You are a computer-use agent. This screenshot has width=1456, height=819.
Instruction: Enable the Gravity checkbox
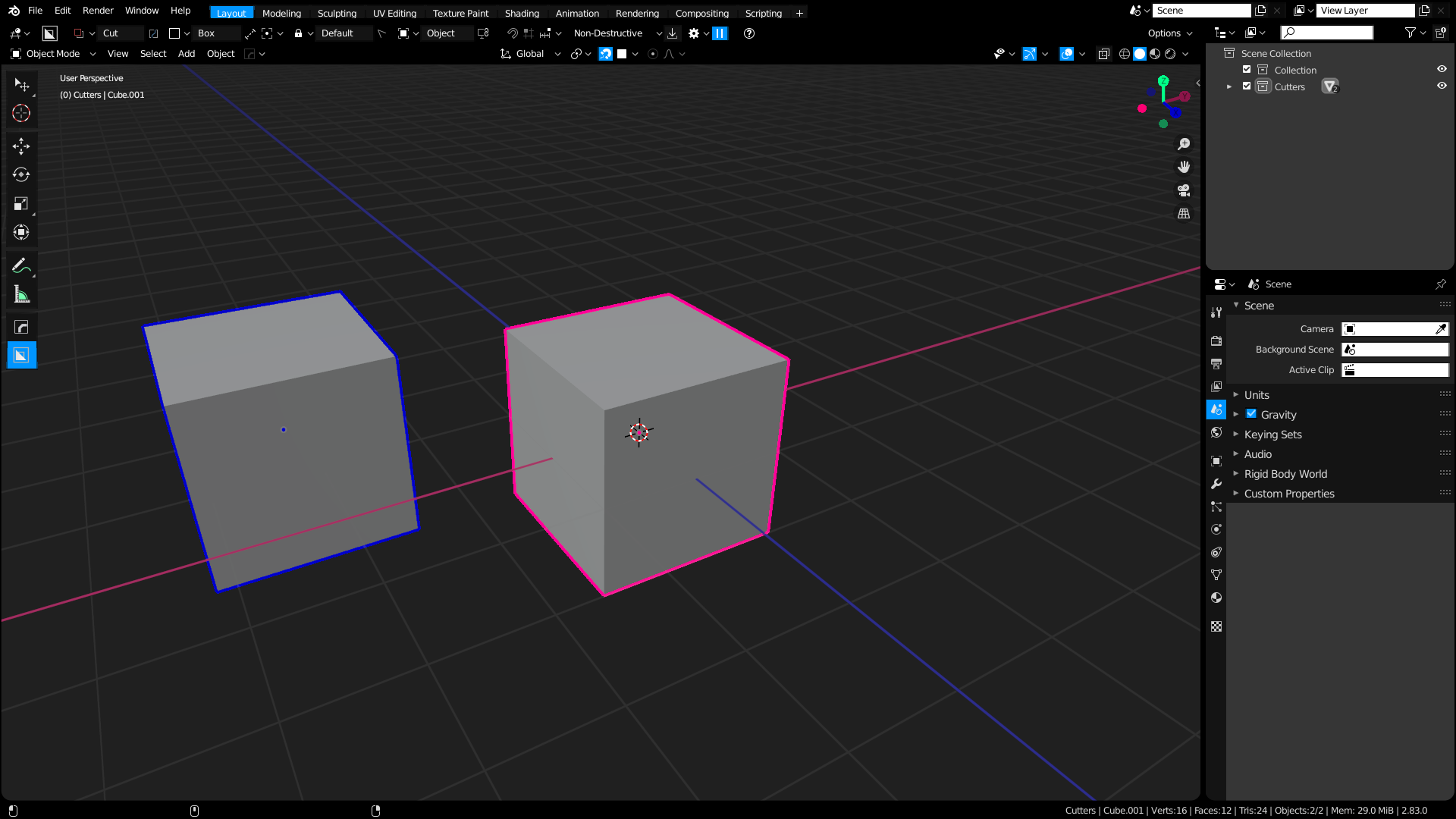[1251, 414]
